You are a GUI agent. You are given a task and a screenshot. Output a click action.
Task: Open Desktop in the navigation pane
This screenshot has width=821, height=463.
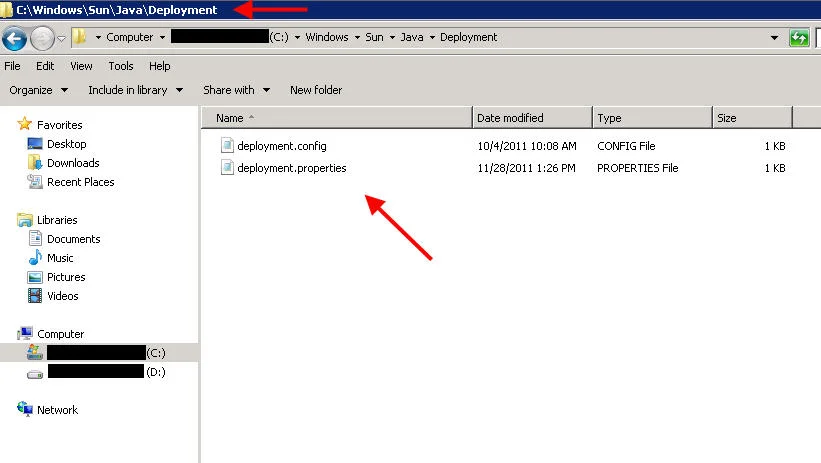pyautogui.click(x=66, y=144)
